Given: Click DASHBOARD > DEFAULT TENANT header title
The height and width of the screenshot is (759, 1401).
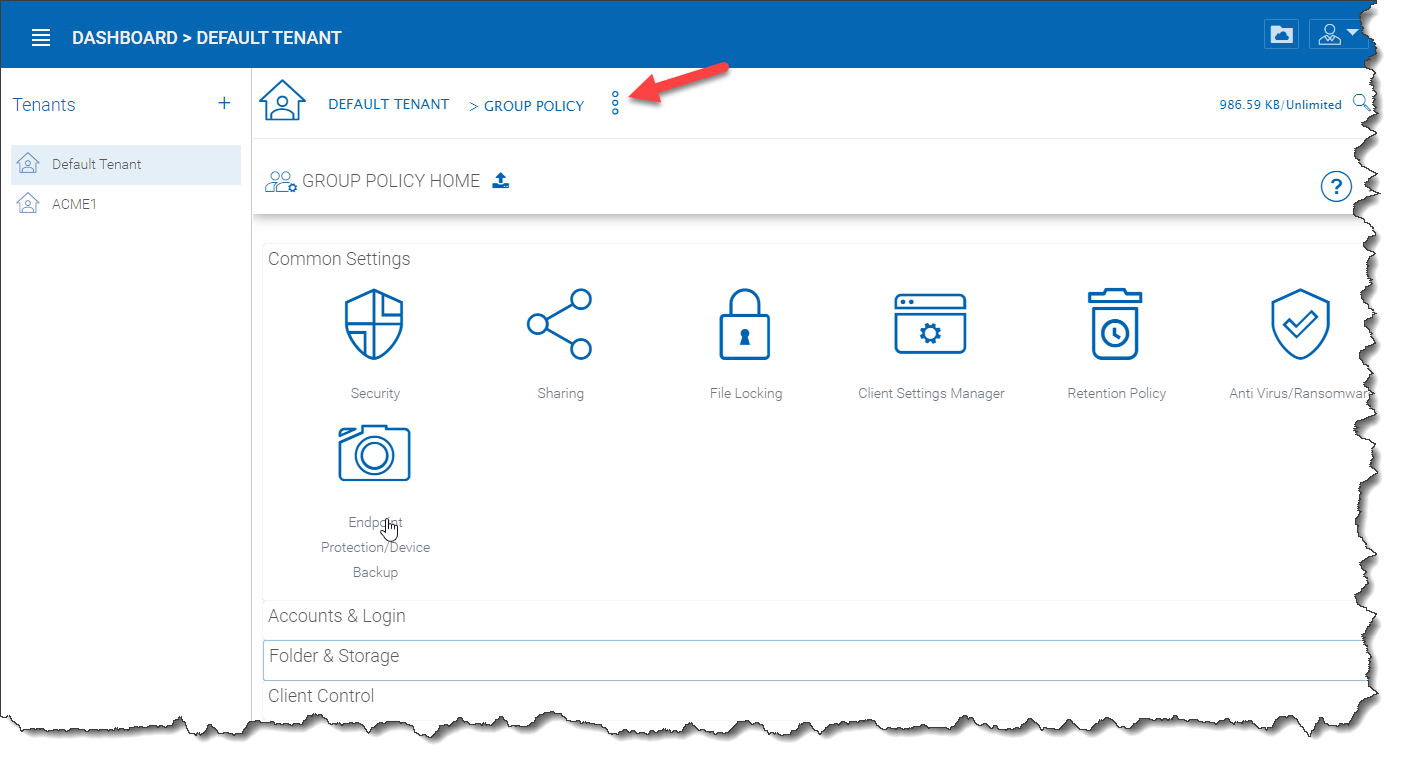Looking at the screenshot, I should pyautogui.click(x=207, y=38).
